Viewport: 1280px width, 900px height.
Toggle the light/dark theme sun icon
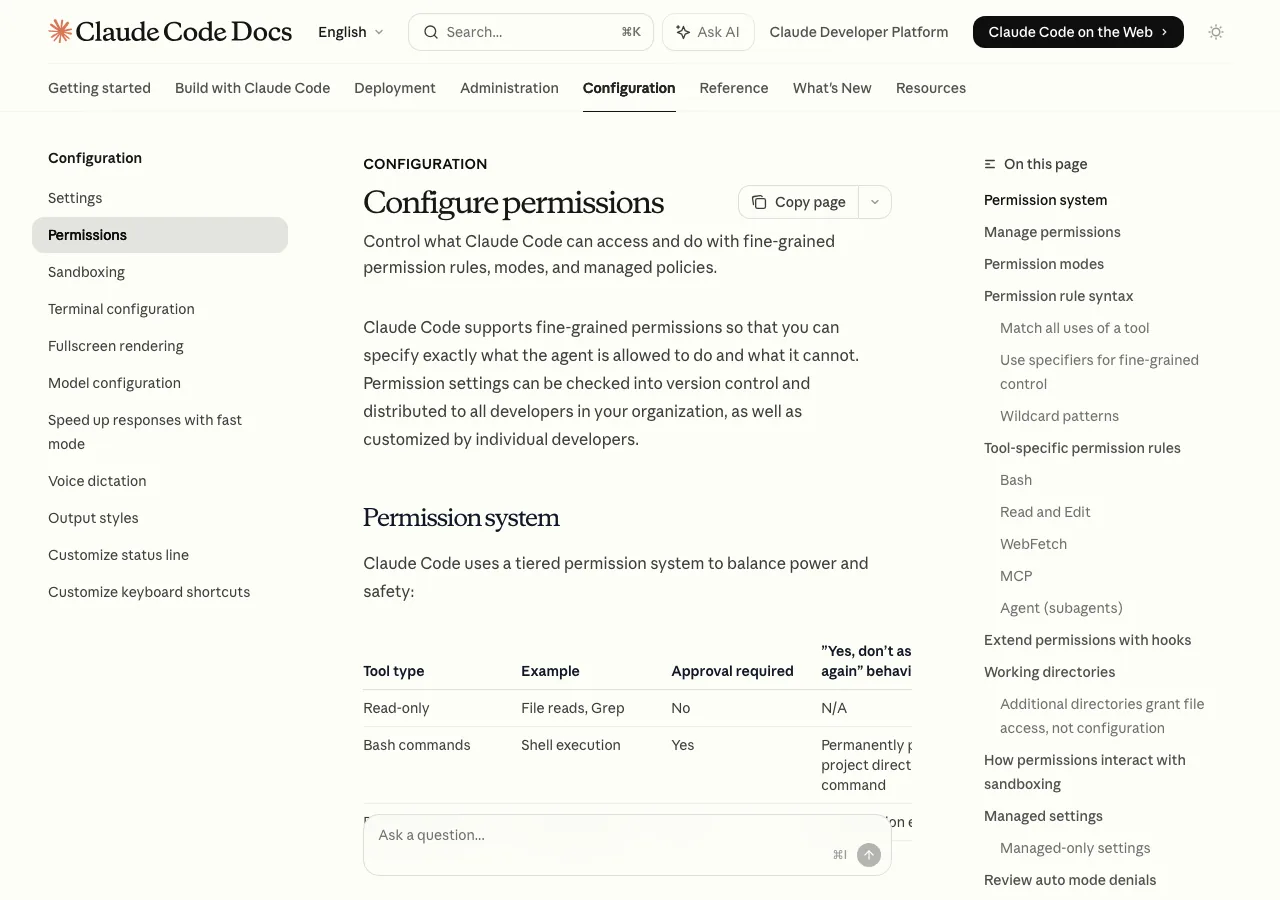coord(1216,32)
